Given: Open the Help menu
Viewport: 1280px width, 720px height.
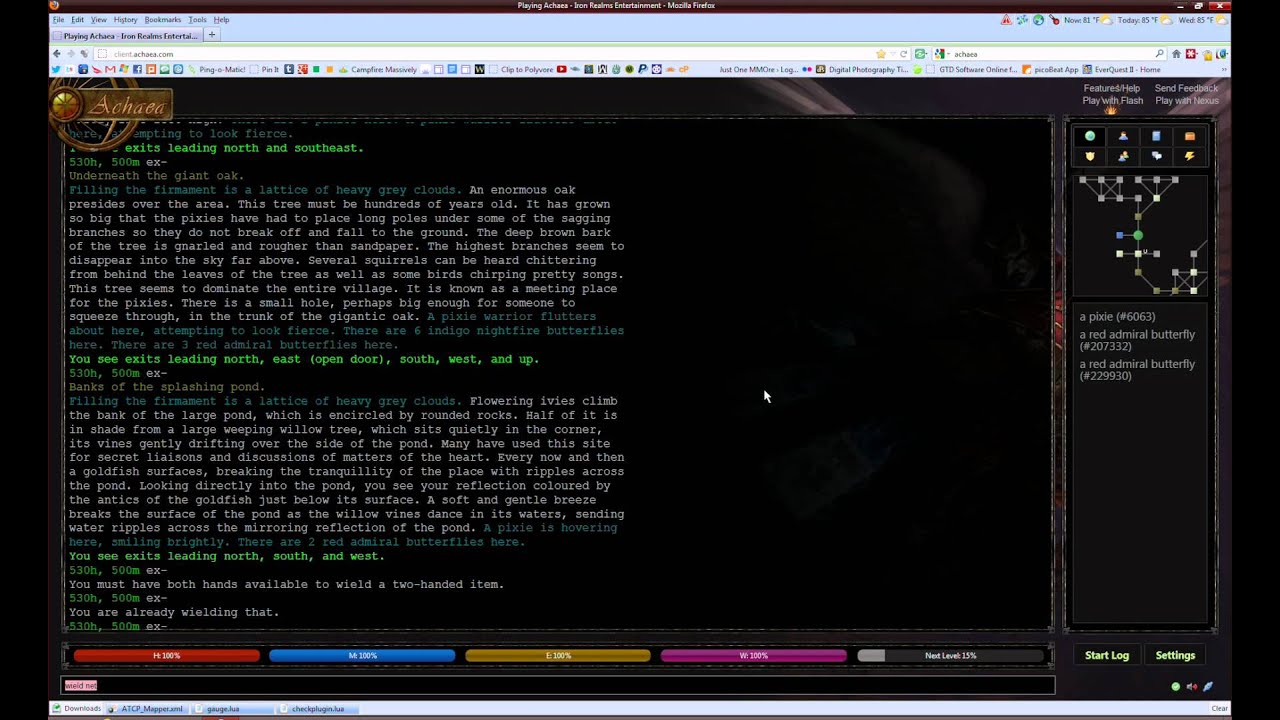Looking at the screenshot, I should coord(221,19).
